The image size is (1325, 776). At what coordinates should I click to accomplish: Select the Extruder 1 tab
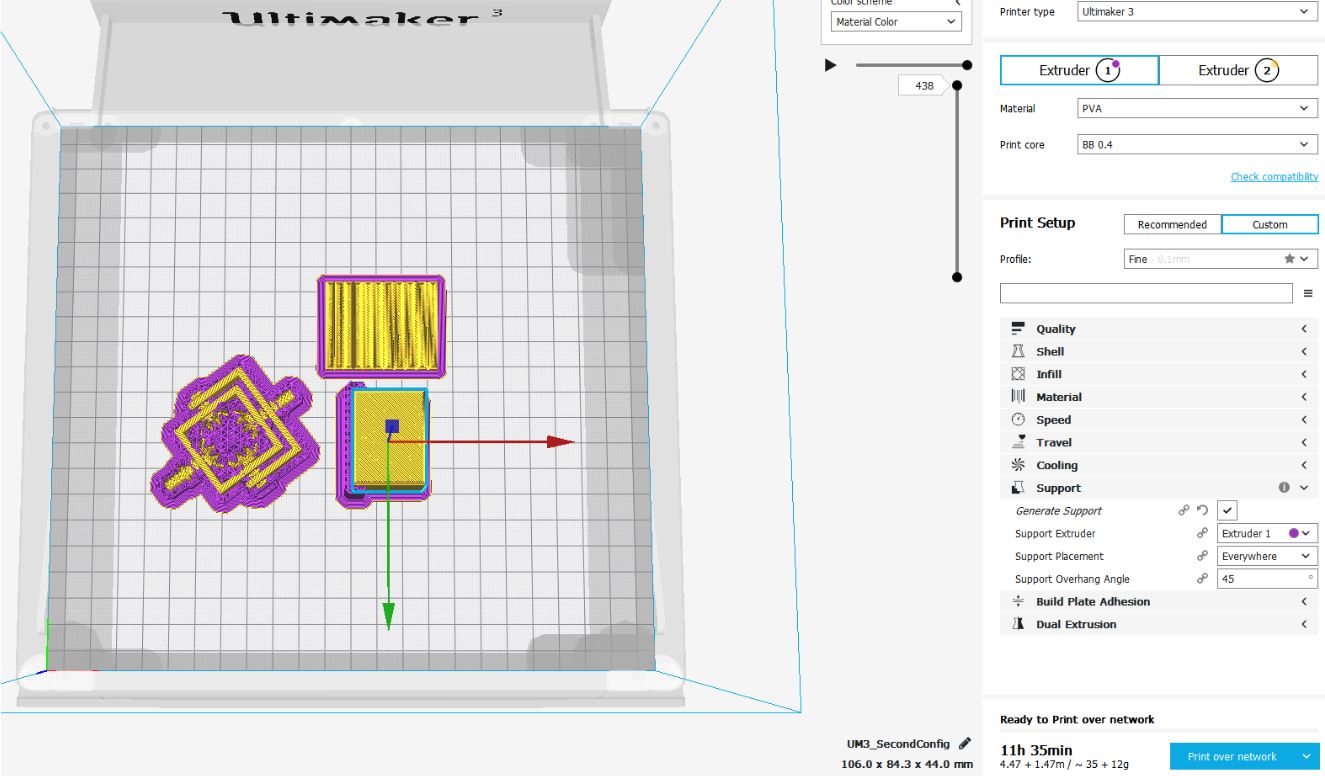1080,70
